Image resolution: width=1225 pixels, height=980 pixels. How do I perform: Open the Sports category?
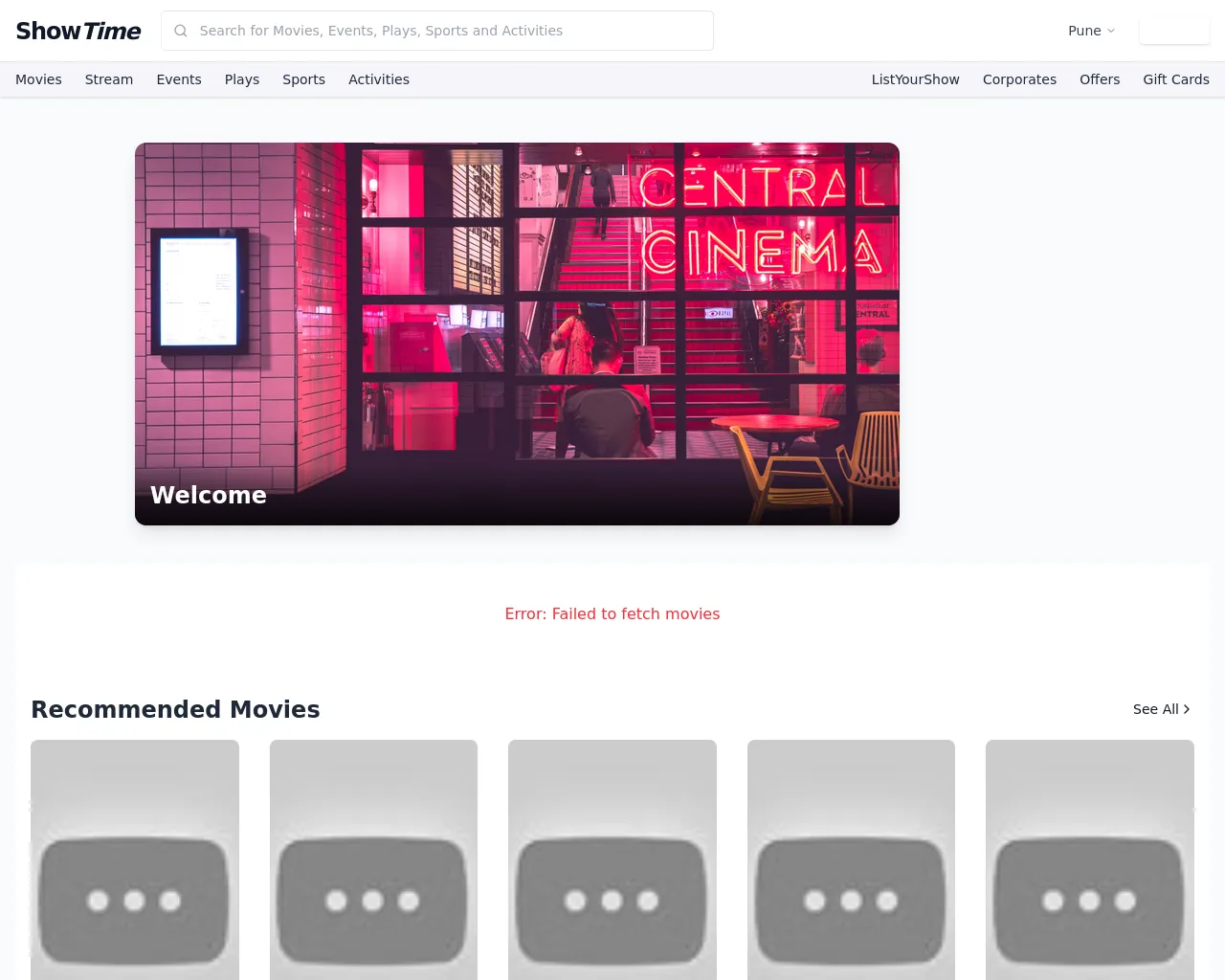(303, 79)
